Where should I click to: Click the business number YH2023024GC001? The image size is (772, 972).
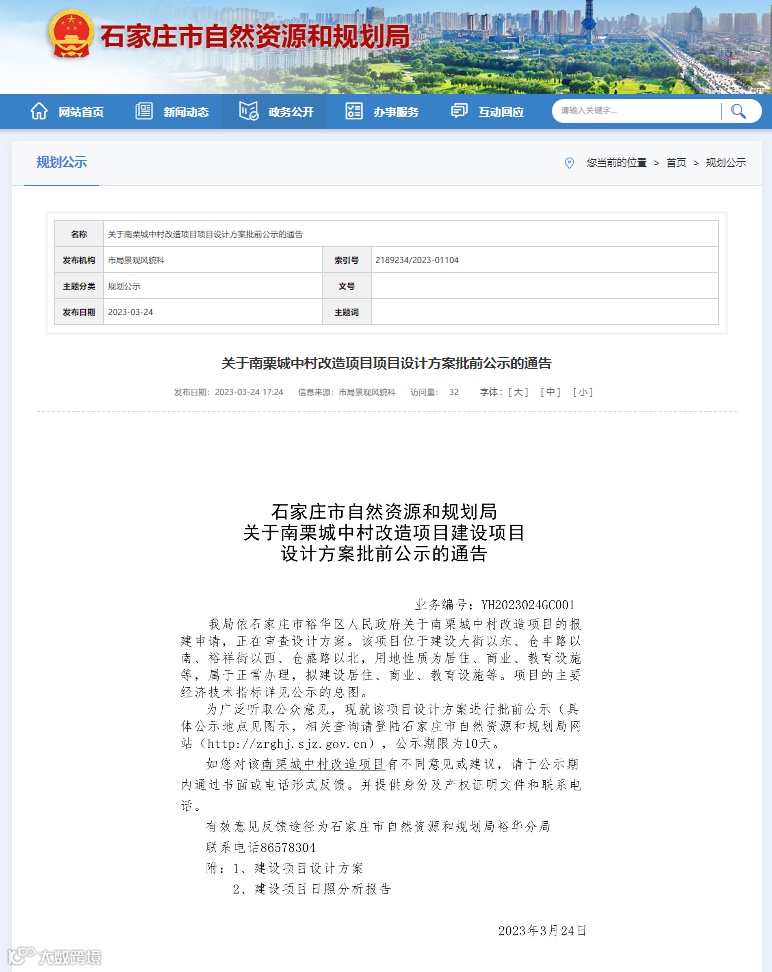(528, 604)
